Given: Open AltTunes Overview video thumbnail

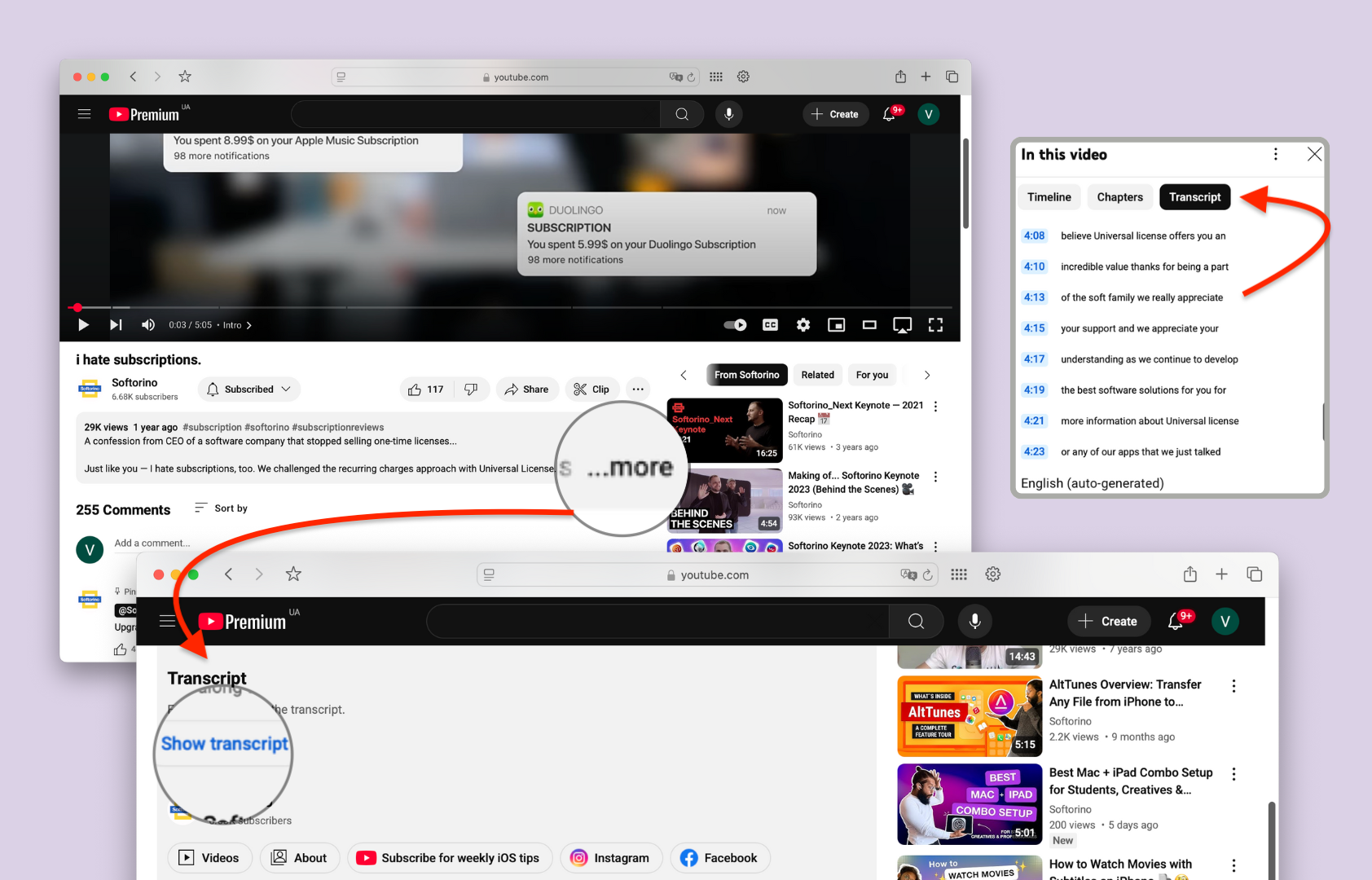Looking at the screenshot, I should (970, 716).
